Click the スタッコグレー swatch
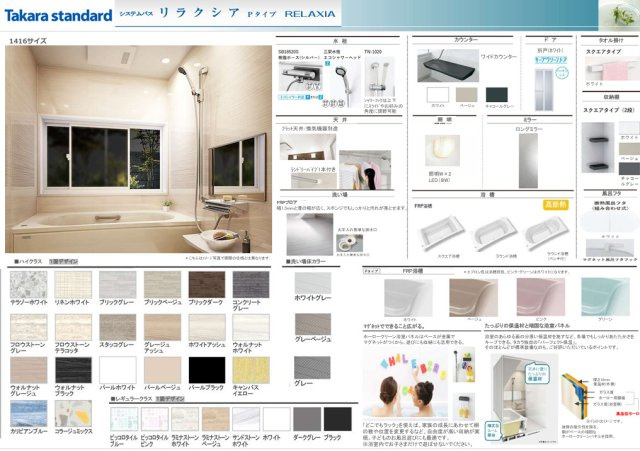The width and height of the screenshot is (640, 451). coord(118,327)
